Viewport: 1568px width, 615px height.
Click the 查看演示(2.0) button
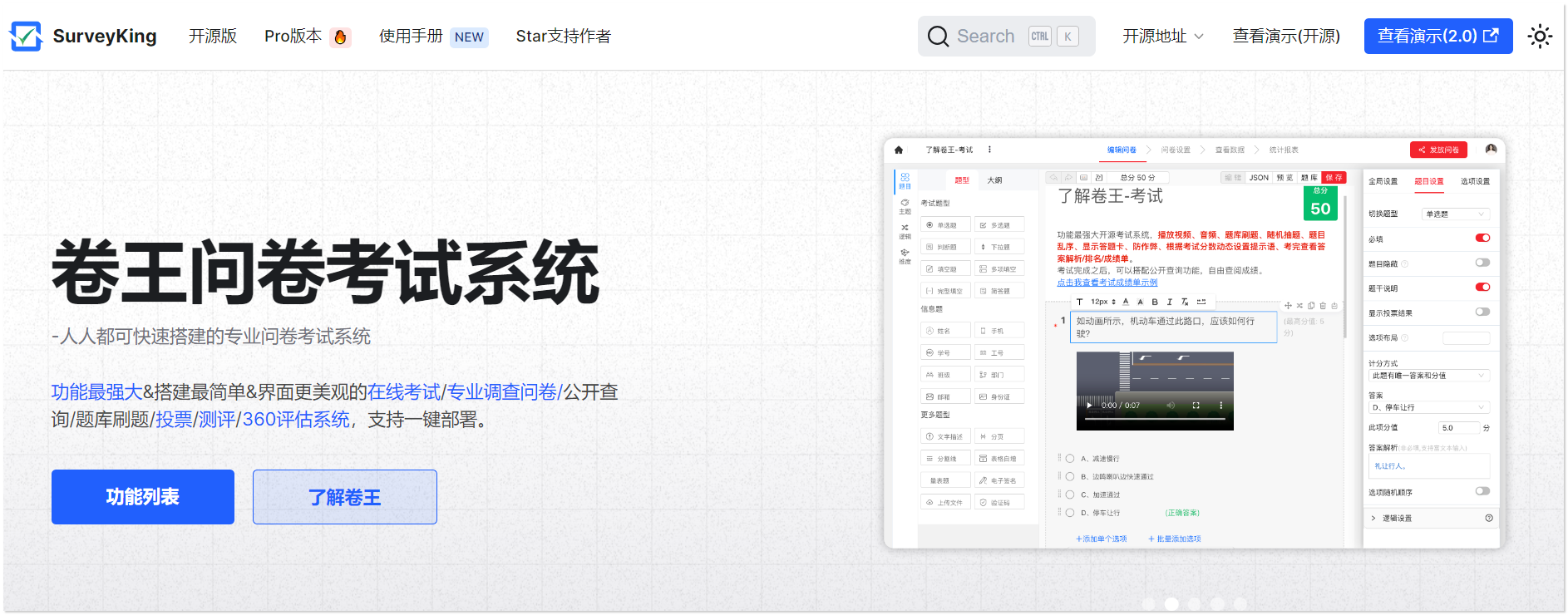coord(1438,37)
